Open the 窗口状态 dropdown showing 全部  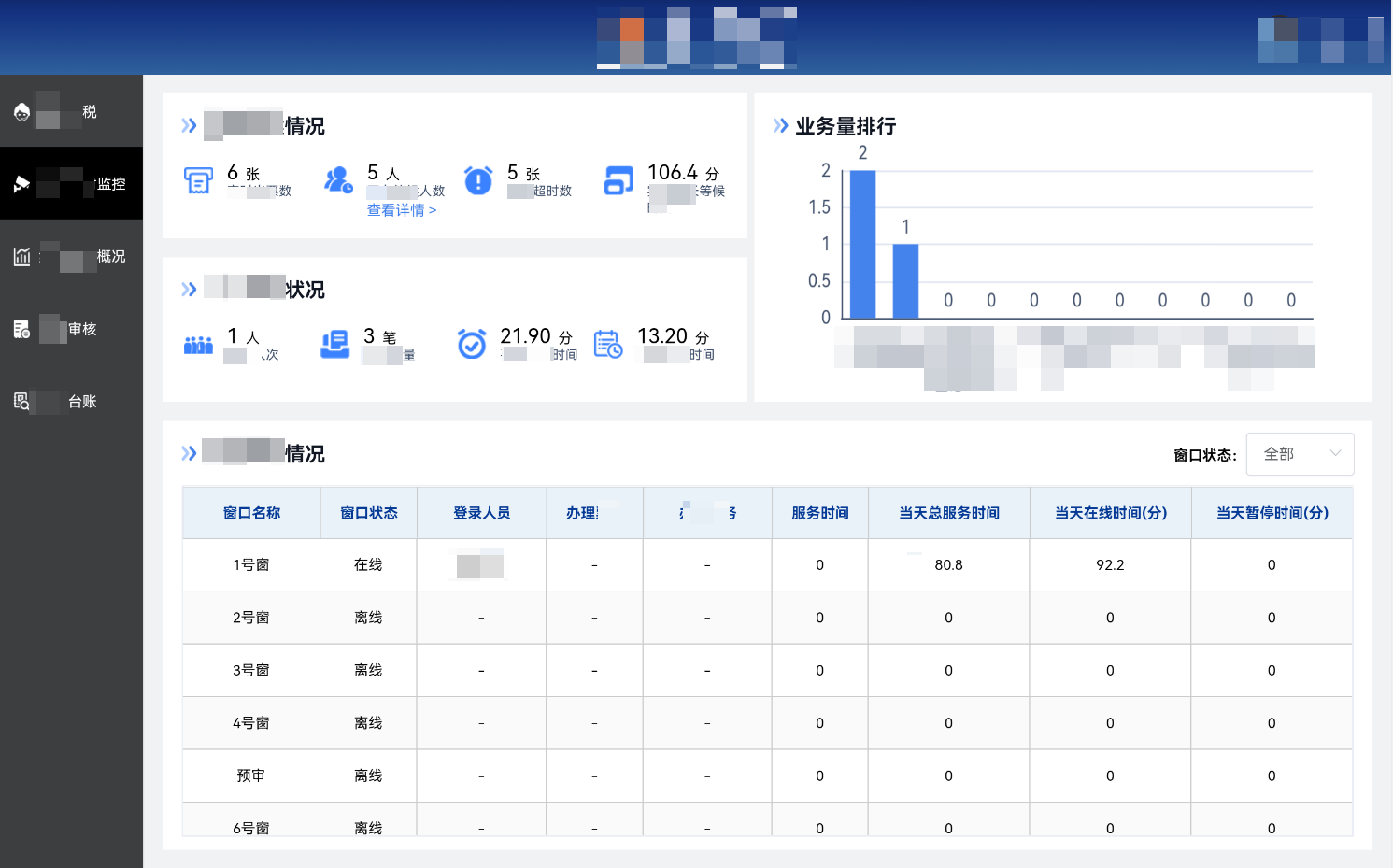click(x=1300, y=454)
